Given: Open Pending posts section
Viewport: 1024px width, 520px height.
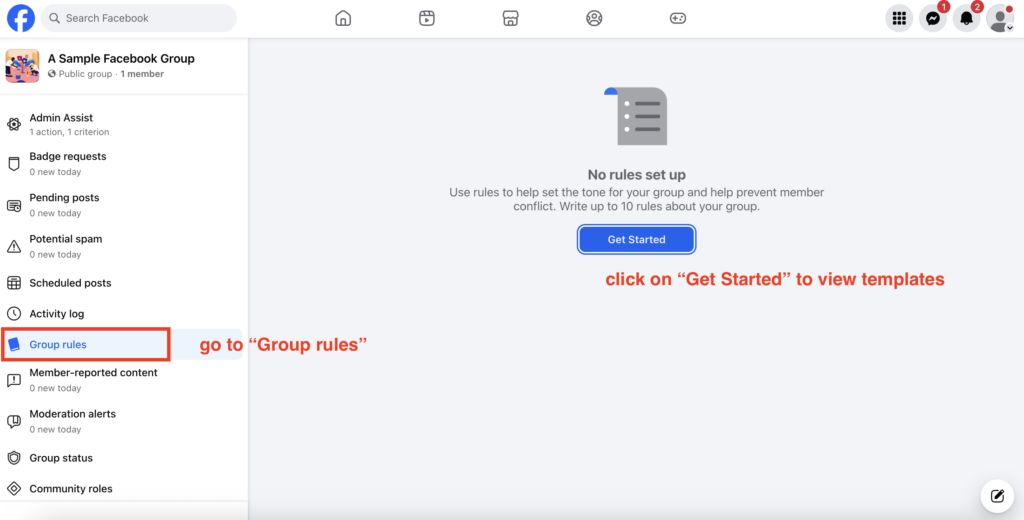Looking at the screenshot, I should [64, 198].
